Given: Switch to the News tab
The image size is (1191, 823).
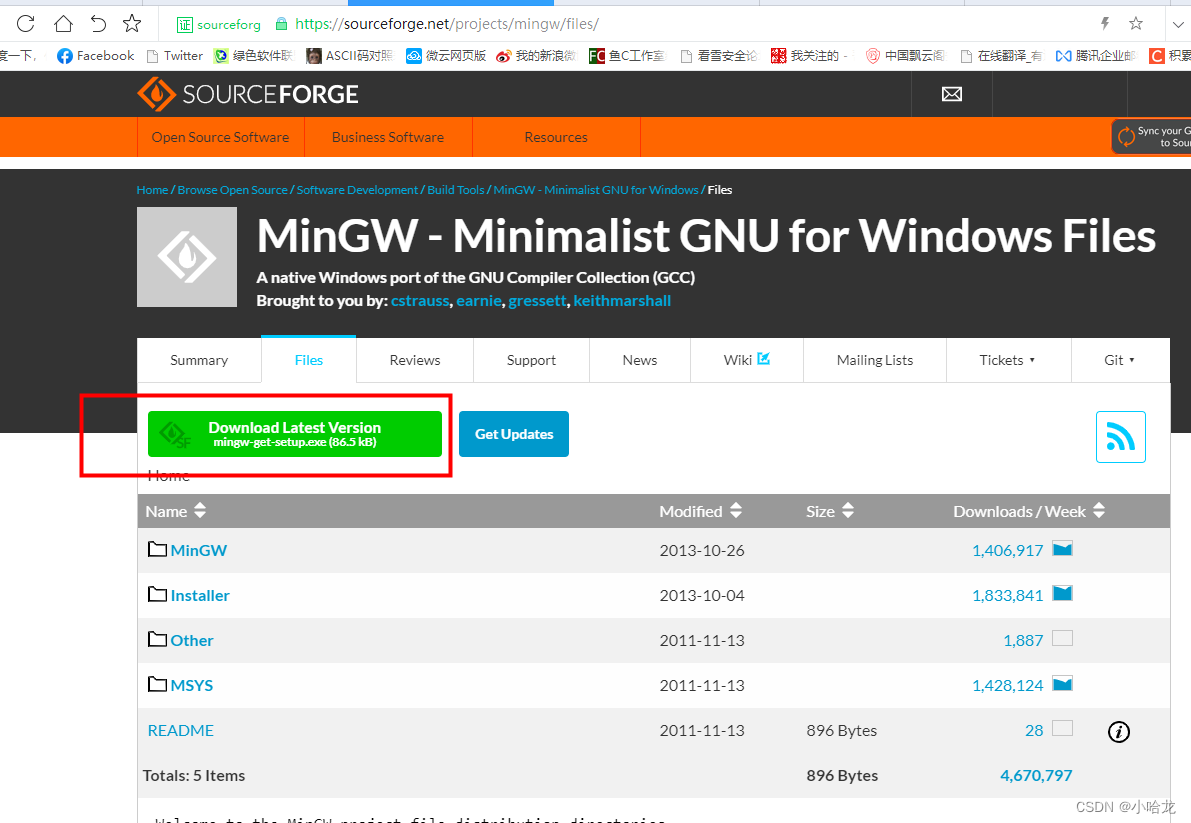Looking at the screenshot, I should [x=640, y=360].
